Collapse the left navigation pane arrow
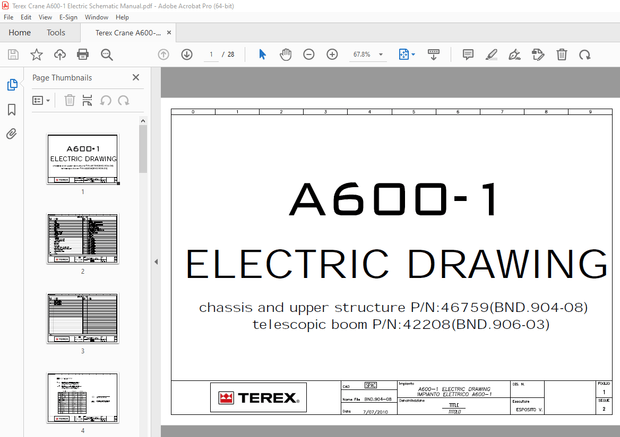Image resolution: width=620 pixels, height=437 pixels. (156, 262)
